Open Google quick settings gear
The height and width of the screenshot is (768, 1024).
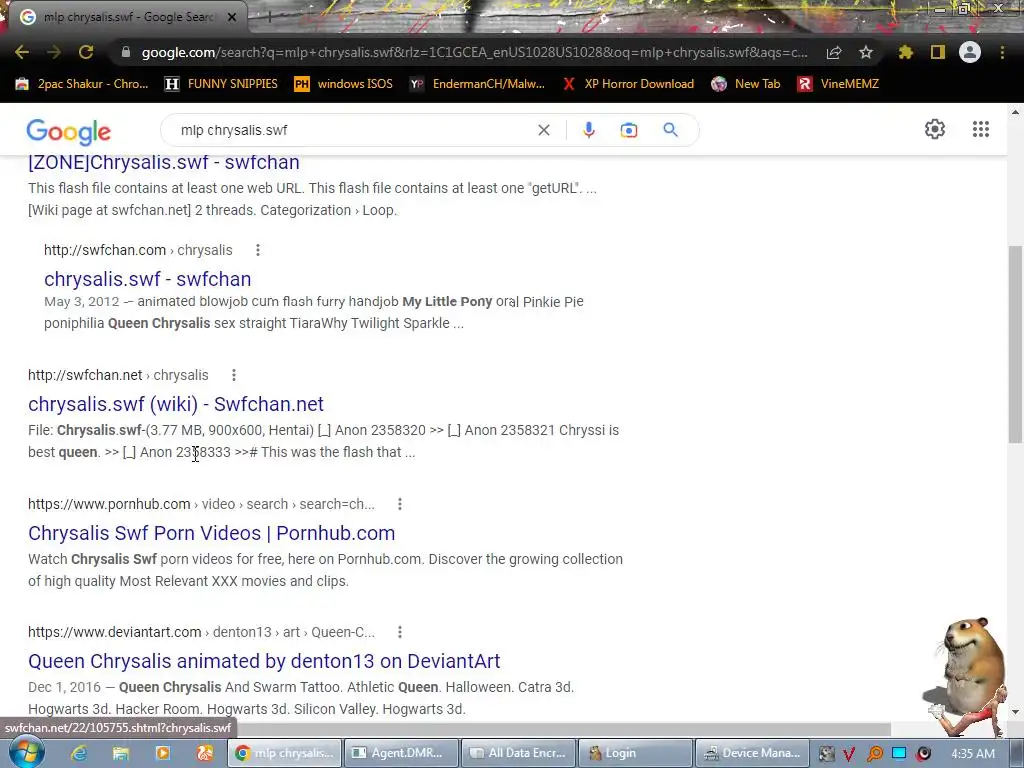(935, 129)
